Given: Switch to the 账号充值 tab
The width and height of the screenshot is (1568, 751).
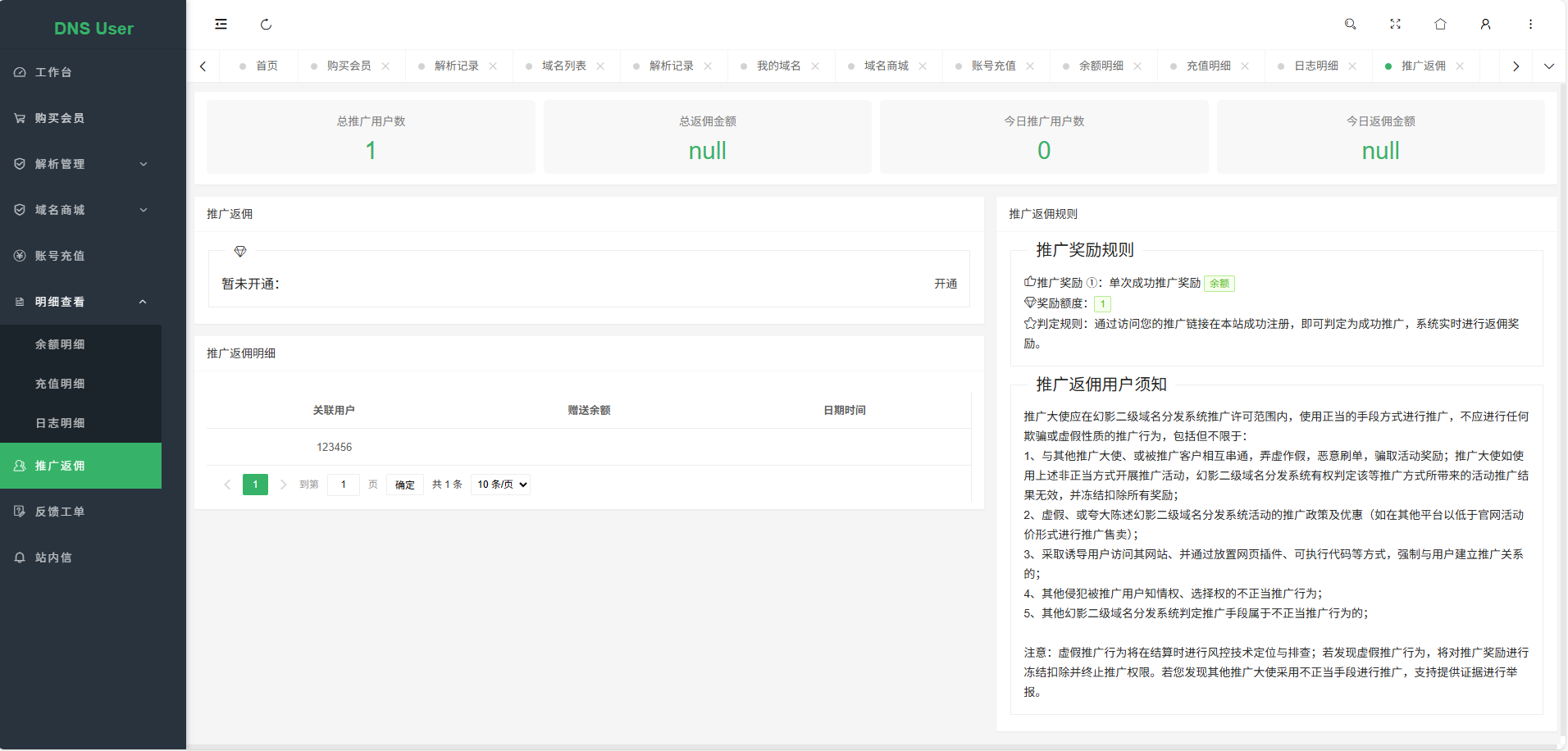Looking at the screenshot, I should pyautogui.click(x=993, y=66).
